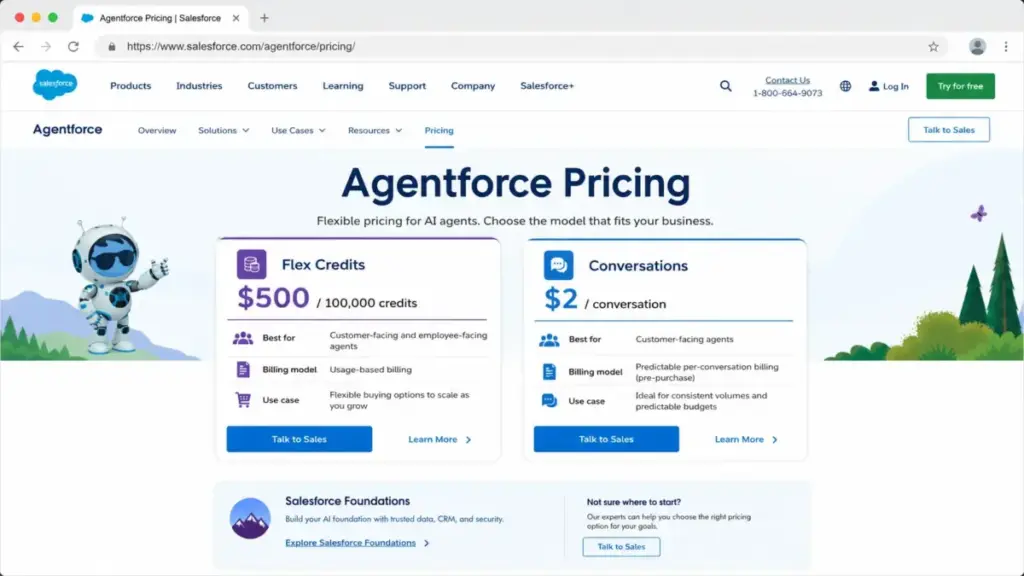Screen dimensions: 1024x576
Task: Click the Customer-facing agents text in Conversations
Action: click(684, 340)
